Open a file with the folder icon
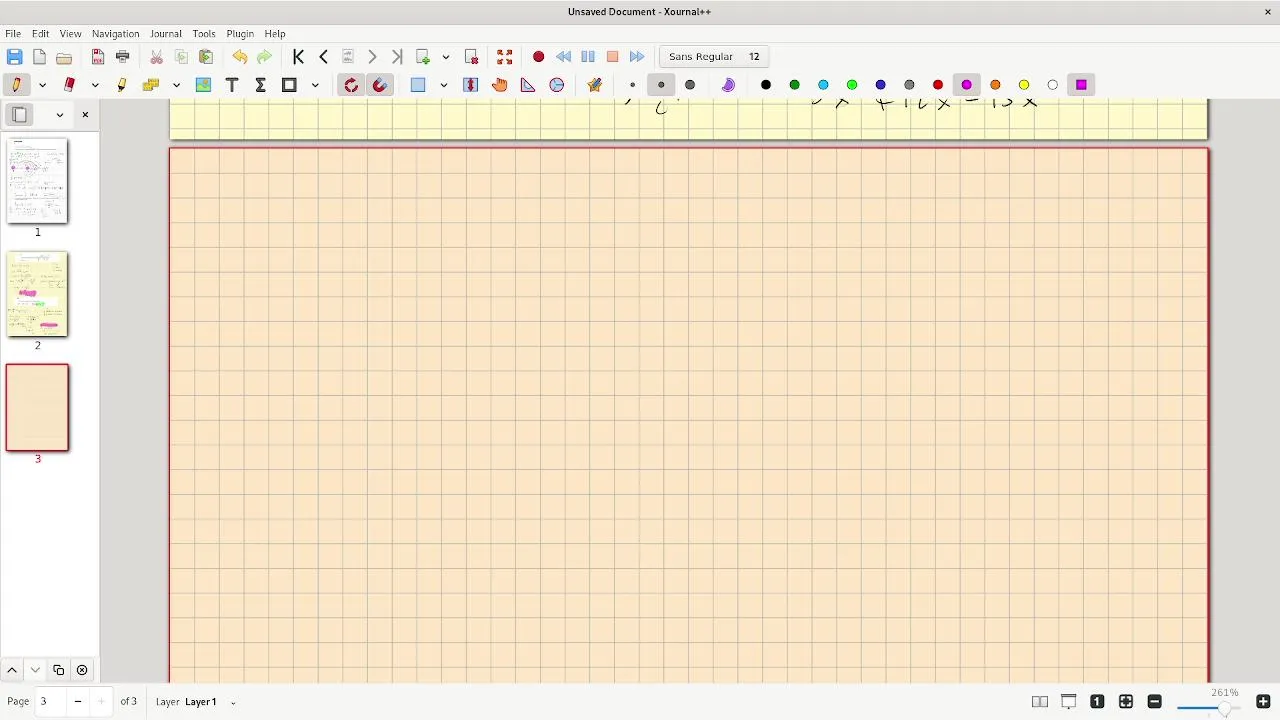This screenshot has height=720, width=1280. 64,57
